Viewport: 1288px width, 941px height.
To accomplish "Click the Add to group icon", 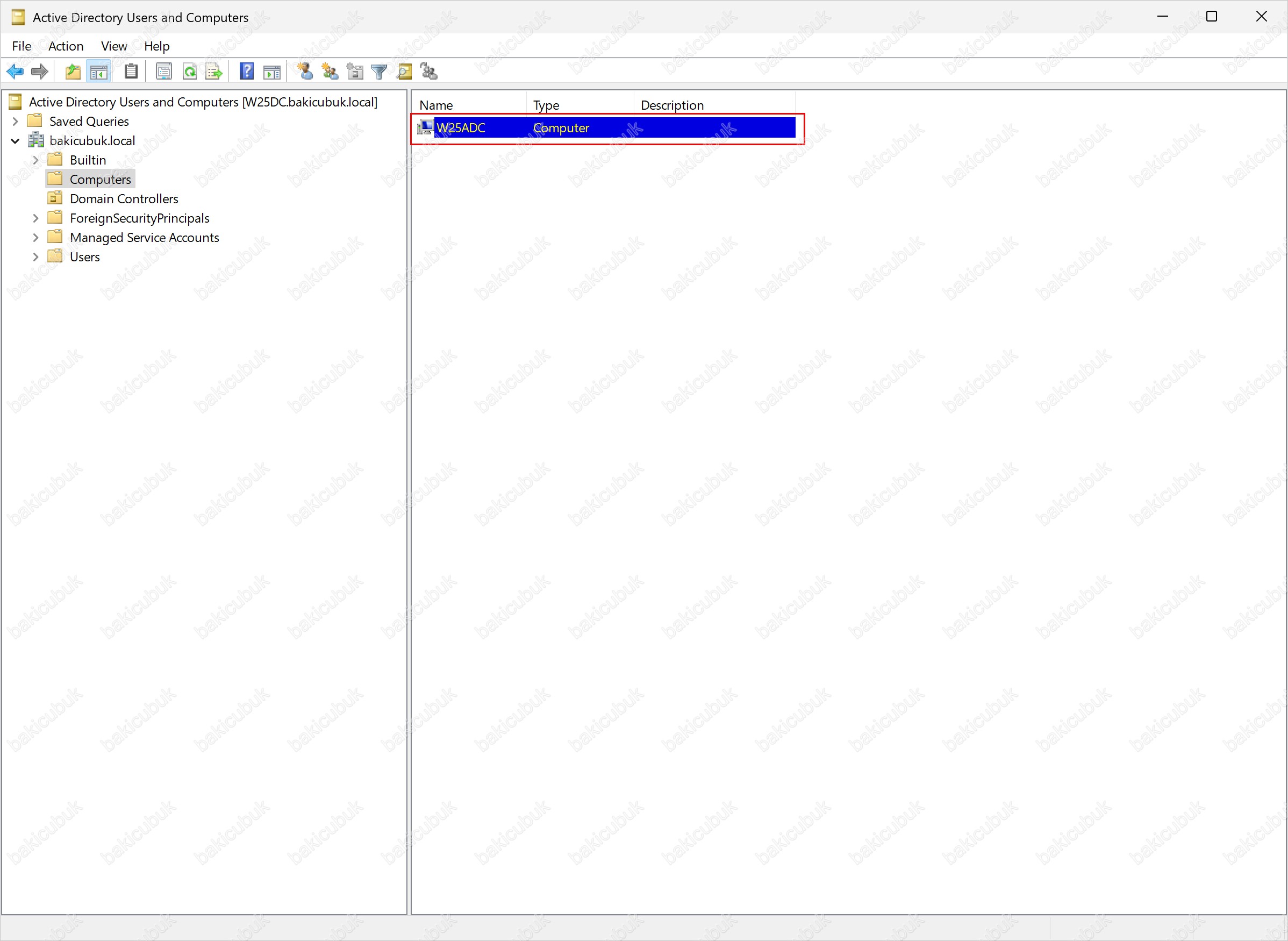I will pos(429,72).
